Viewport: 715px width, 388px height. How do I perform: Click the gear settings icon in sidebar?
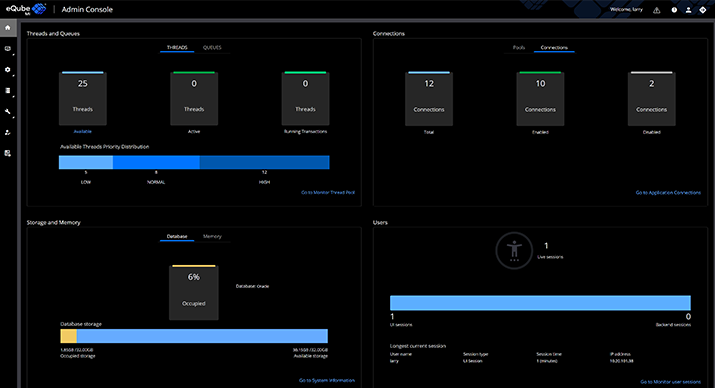pos(7,70)
